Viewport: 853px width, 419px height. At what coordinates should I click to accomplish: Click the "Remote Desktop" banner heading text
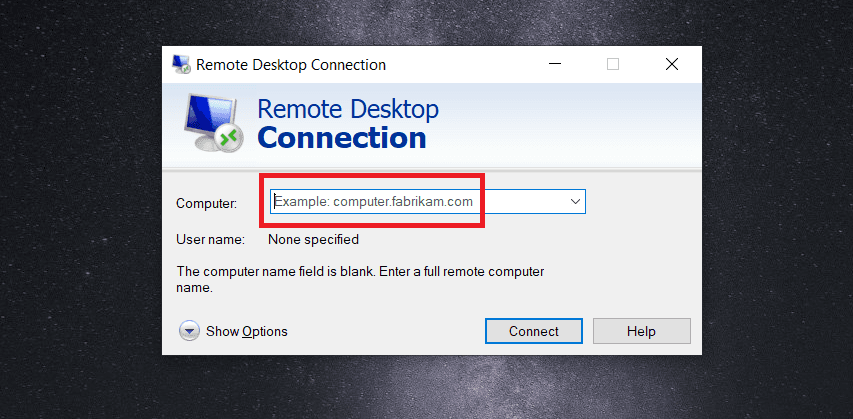click(x=348, y=108)
